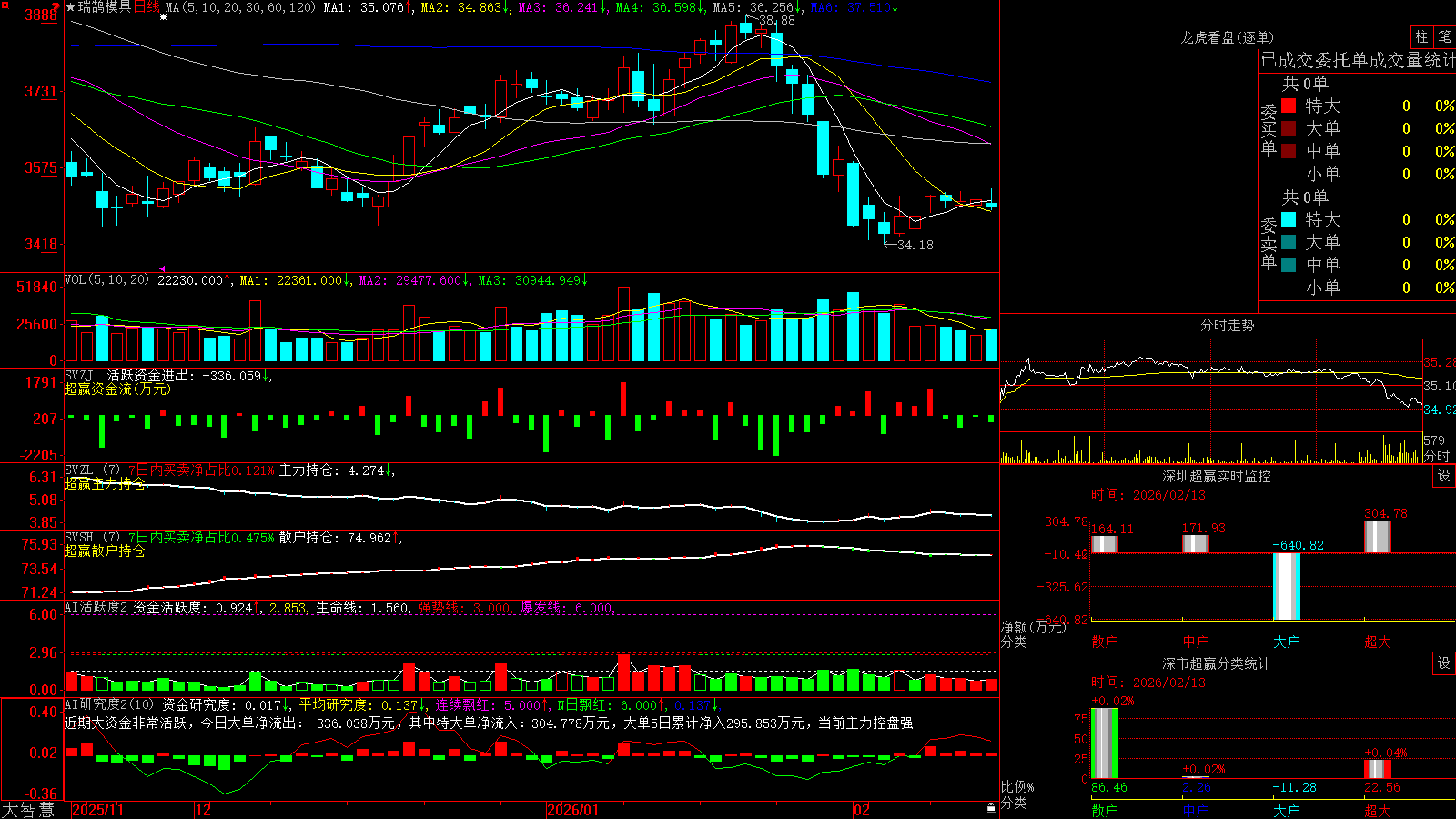Click the 2026/01 date marker on the time axis
1456x819 pixels.
[x=572, y=810]
